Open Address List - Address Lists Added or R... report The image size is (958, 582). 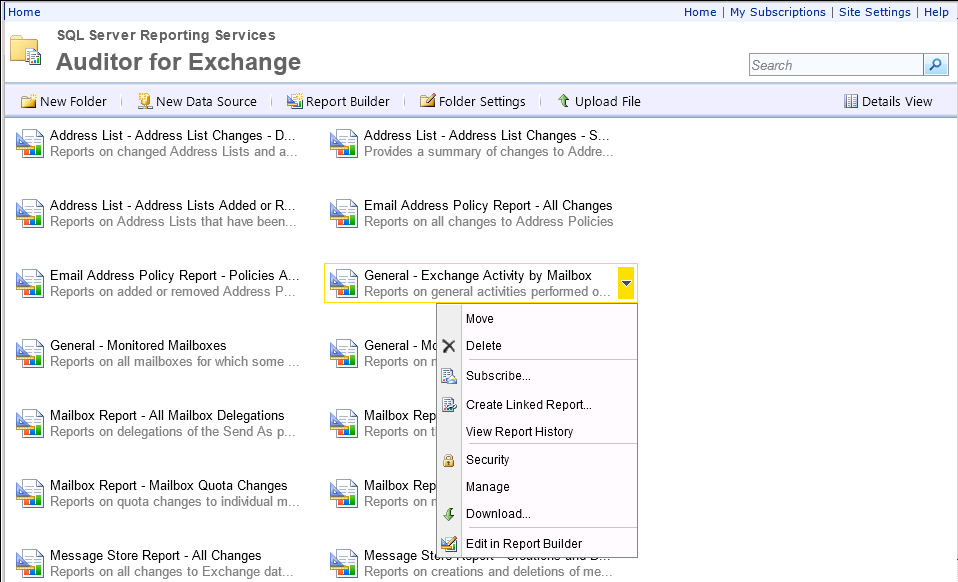172,205
